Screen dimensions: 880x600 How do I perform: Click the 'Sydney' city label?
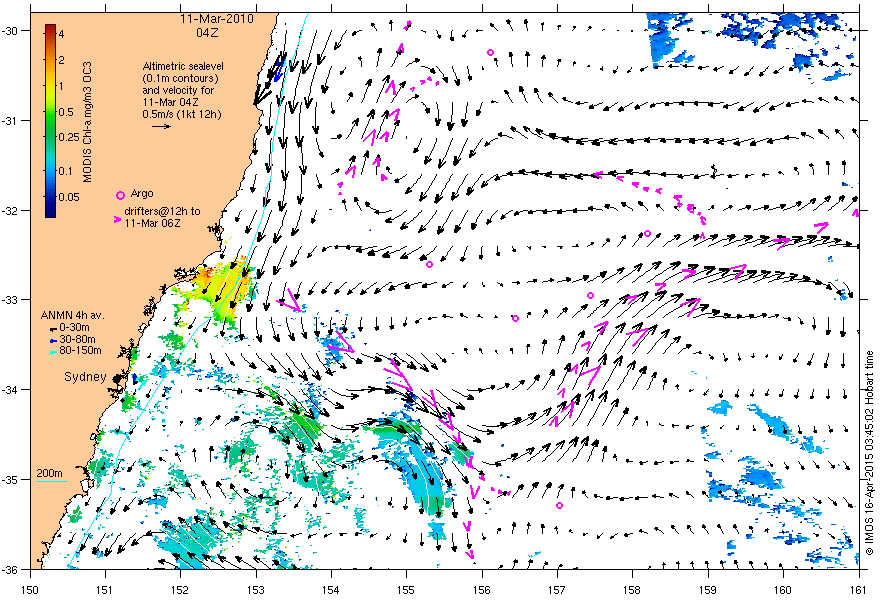(x=85, y=377)
